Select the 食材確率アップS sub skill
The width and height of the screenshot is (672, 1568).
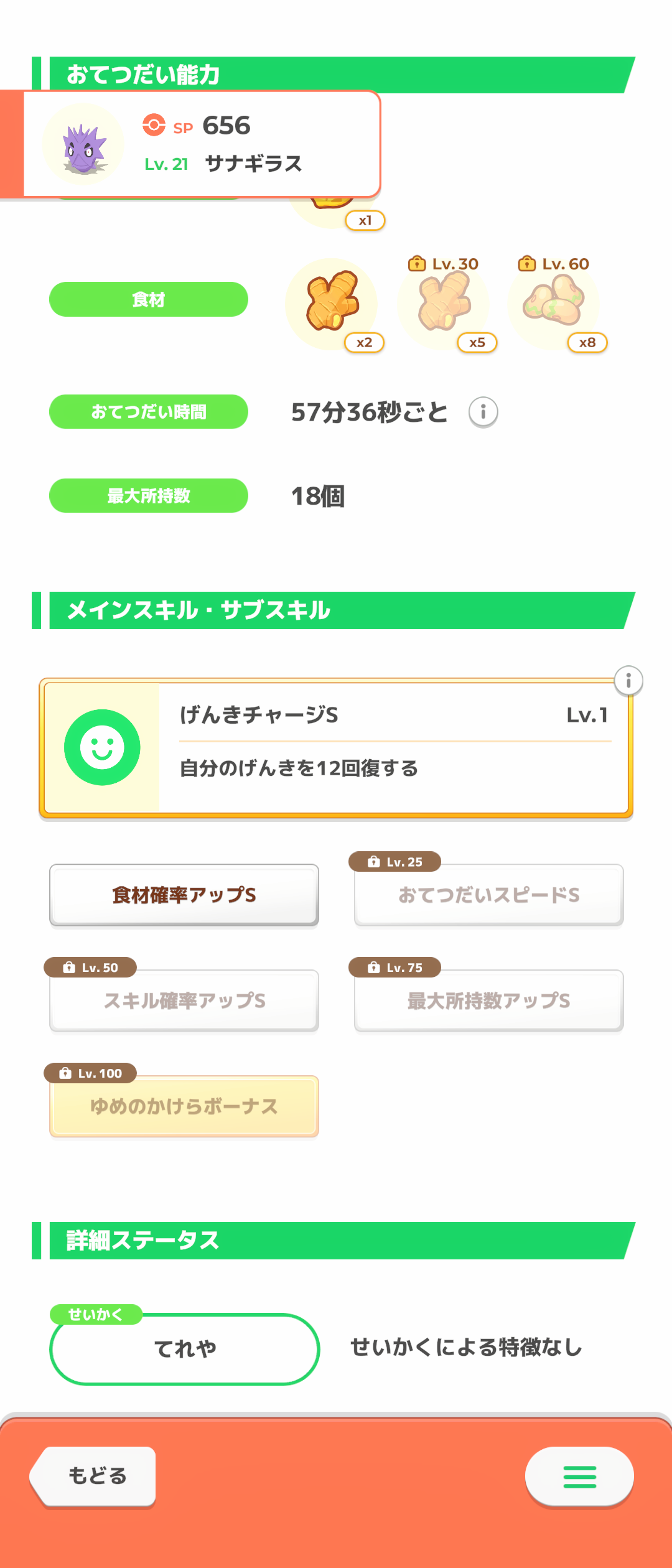[184, 895]
